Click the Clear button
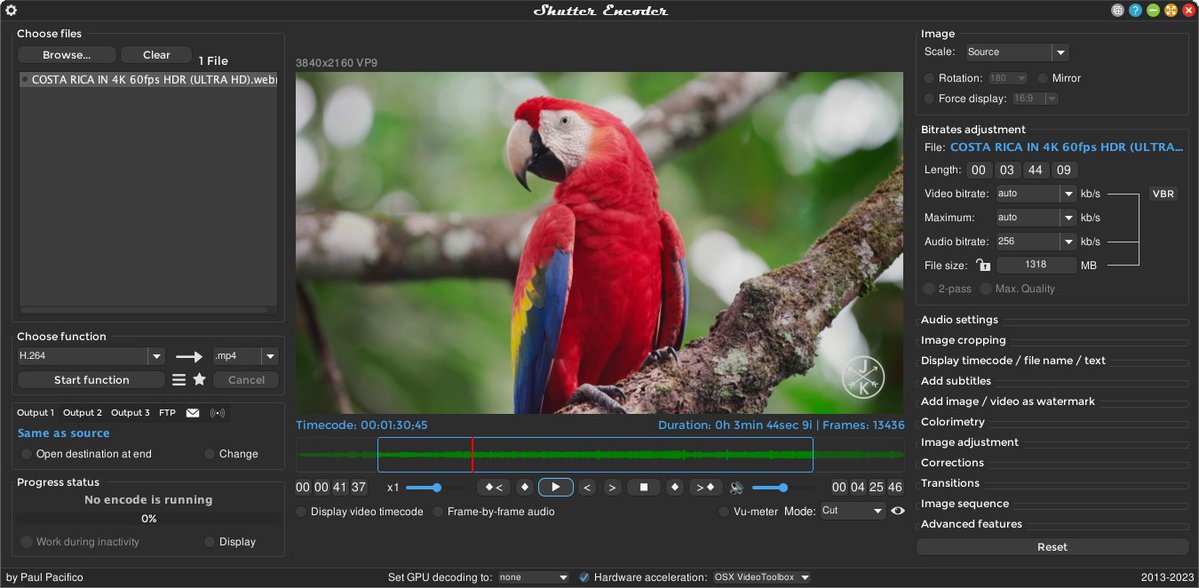Viewport: 1199px width, 588px height. pos(156,55)
